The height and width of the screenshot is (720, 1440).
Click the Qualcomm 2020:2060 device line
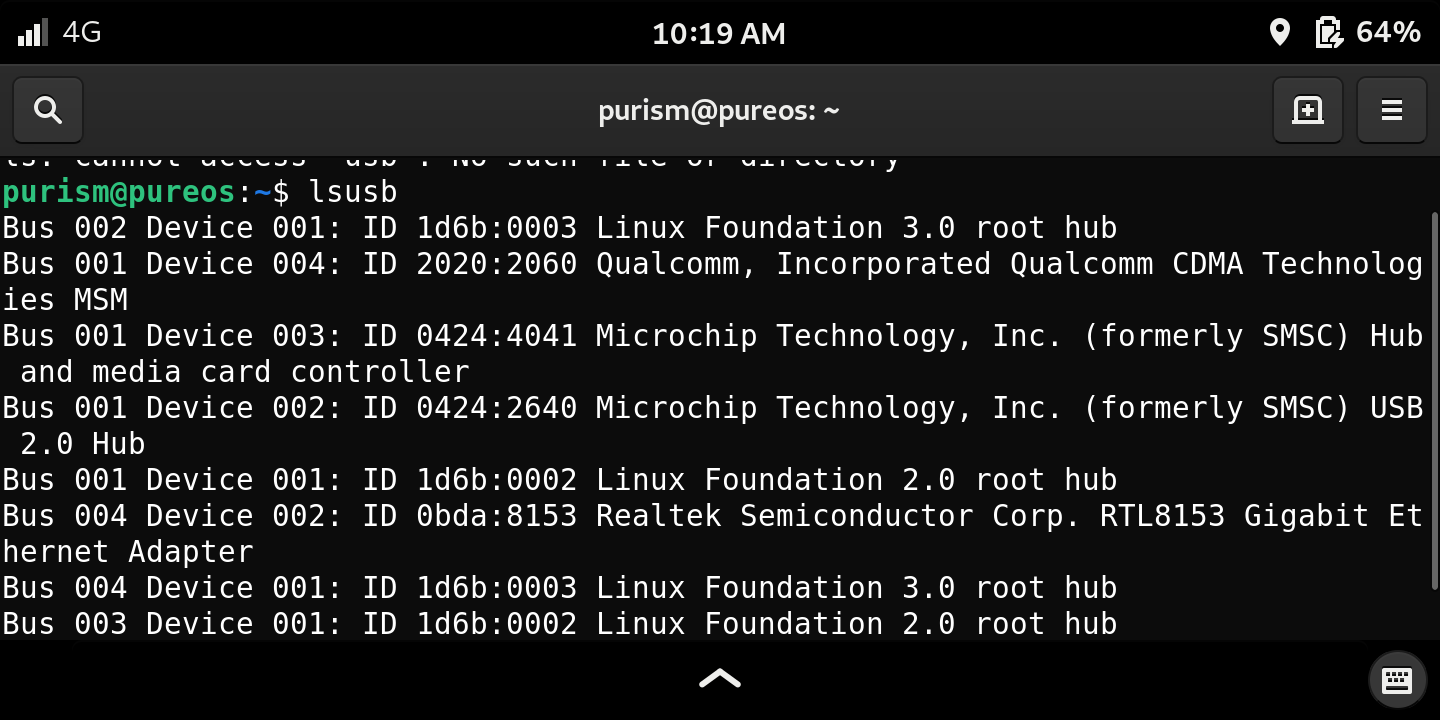(x=713, y=264)
